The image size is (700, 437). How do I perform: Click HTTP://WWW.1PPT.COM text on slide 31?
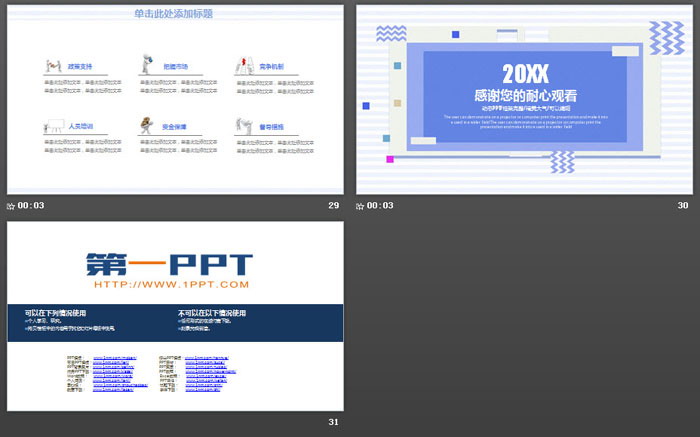(171, 285)
